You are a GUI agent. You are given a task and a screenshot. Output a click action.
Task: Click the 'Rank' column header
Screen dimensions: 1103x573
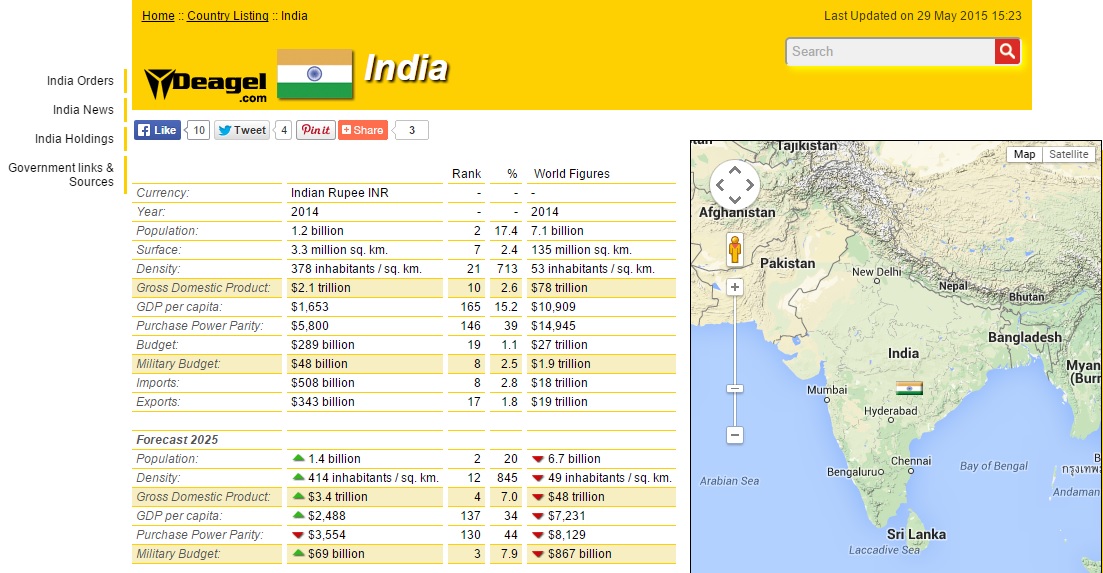coord(466,174)
